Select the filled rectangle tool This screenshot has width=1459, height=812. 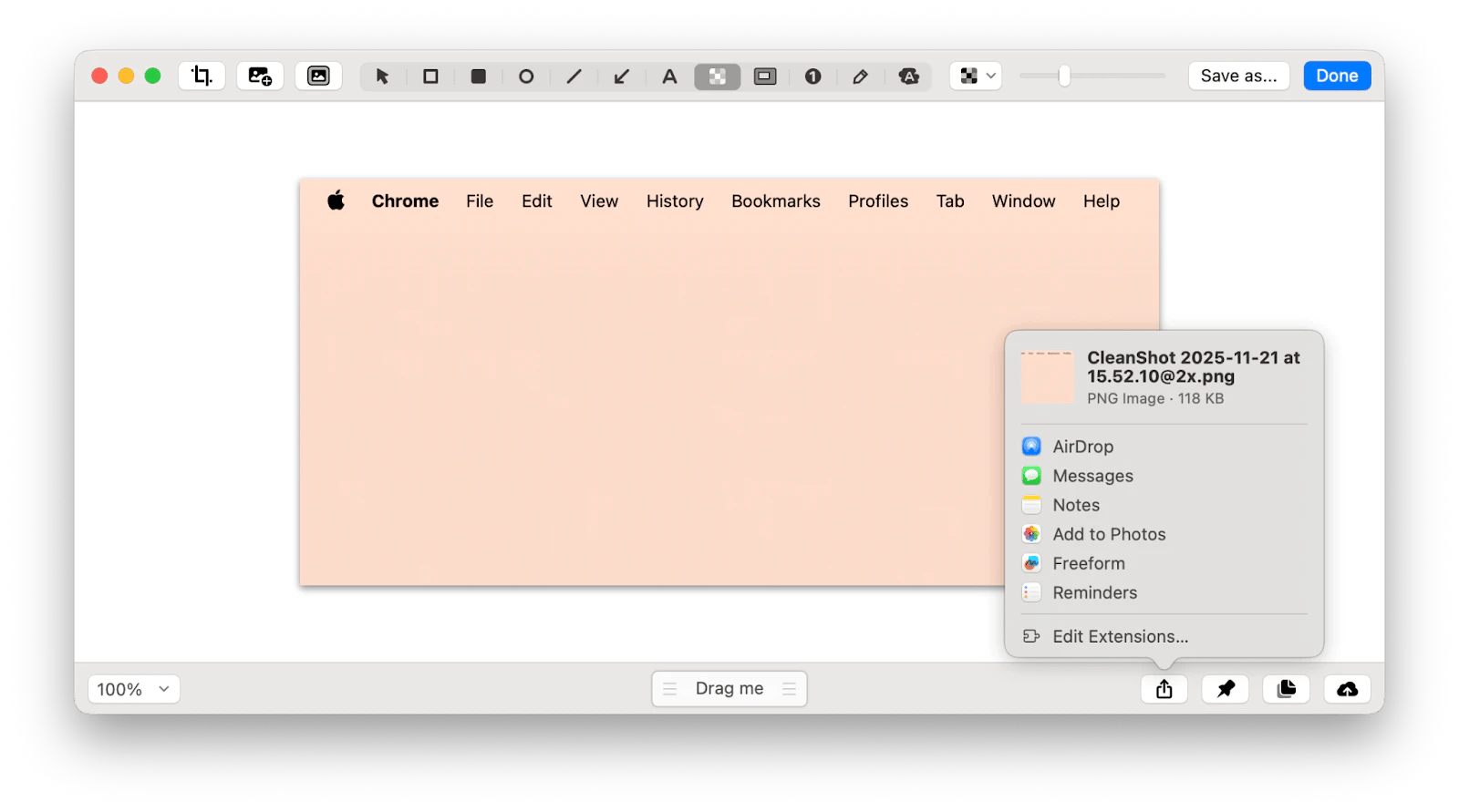478,77
